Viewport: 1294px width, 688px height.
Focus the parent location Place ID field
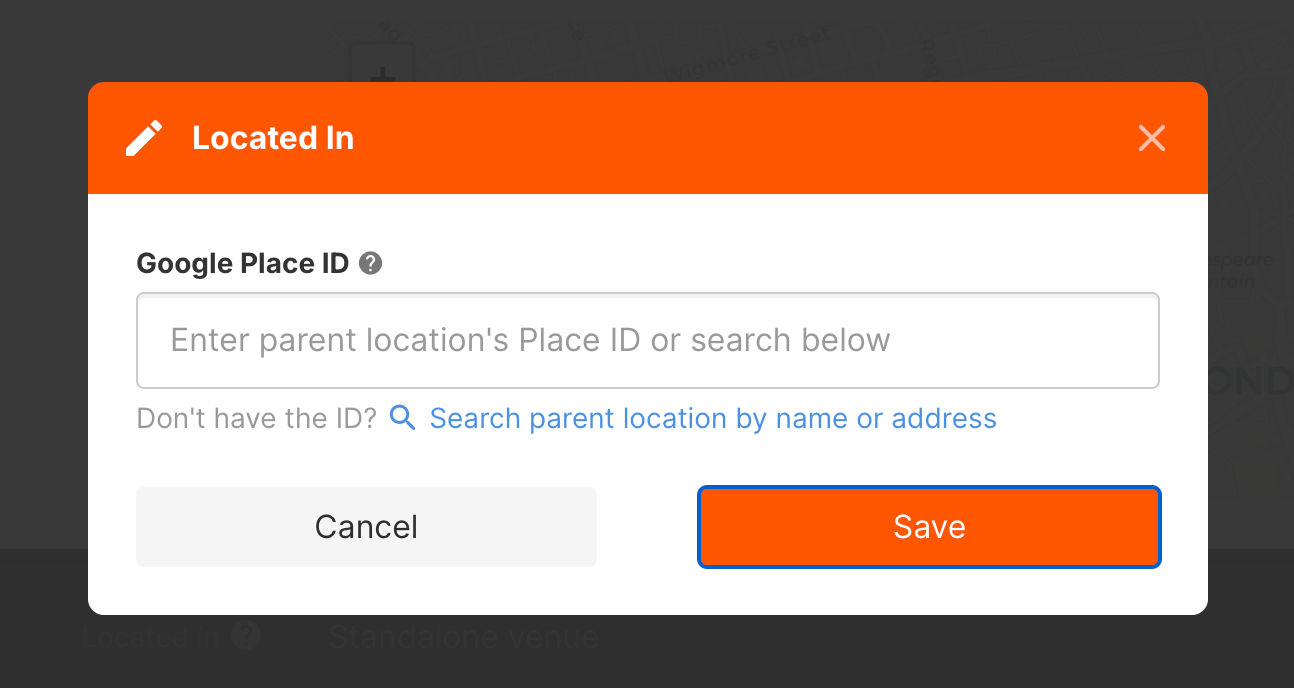click(648, 340)
